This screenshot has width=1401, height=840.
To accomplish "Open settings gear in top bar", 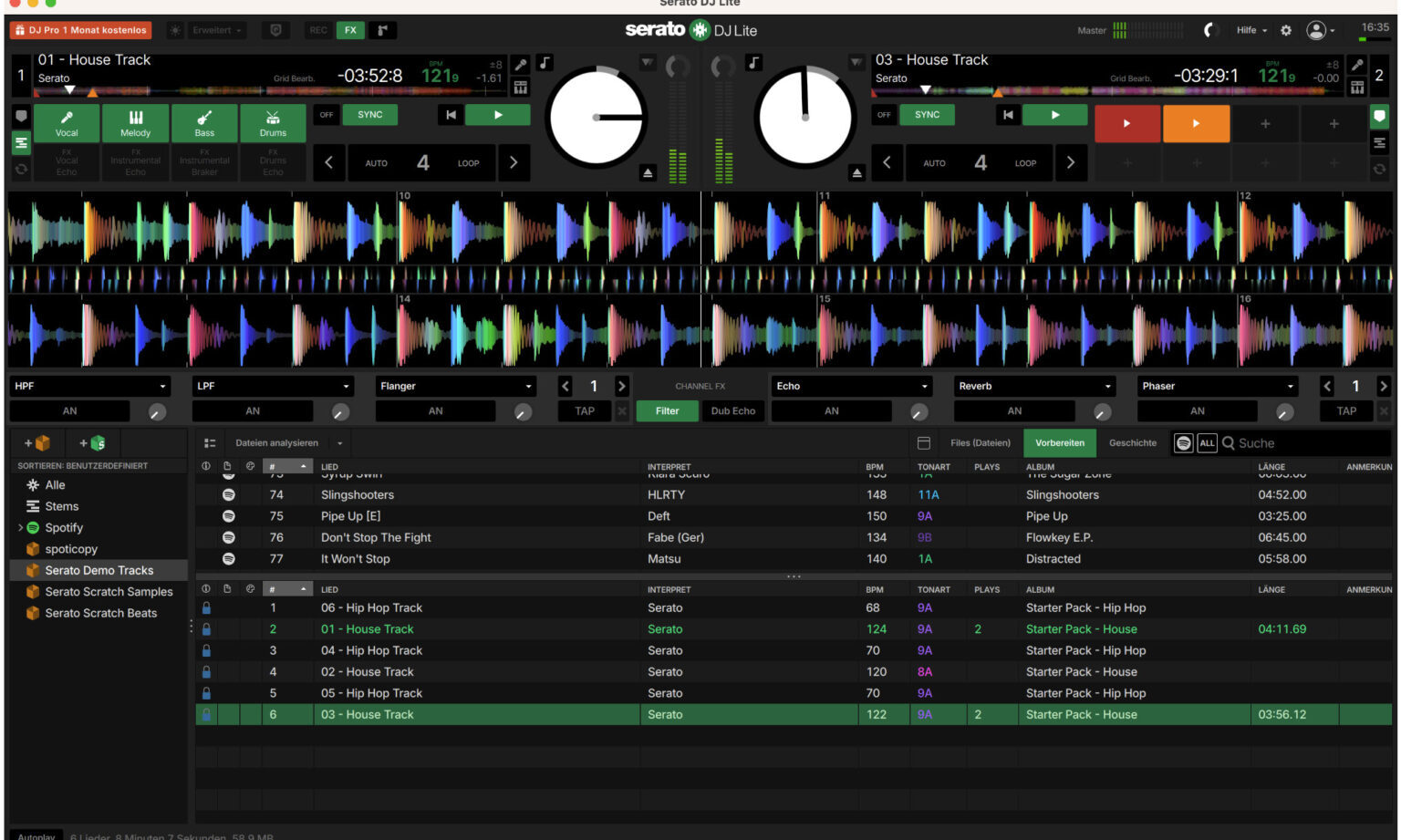I will (x=1286, y=30).
